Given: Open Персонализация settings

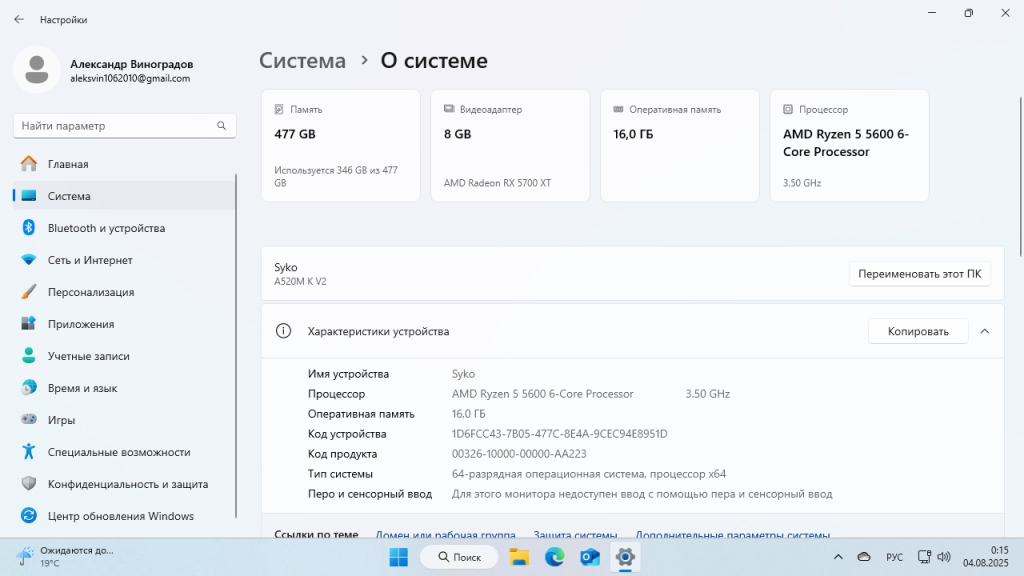Looking at the screenshot, I should [124, 292].
